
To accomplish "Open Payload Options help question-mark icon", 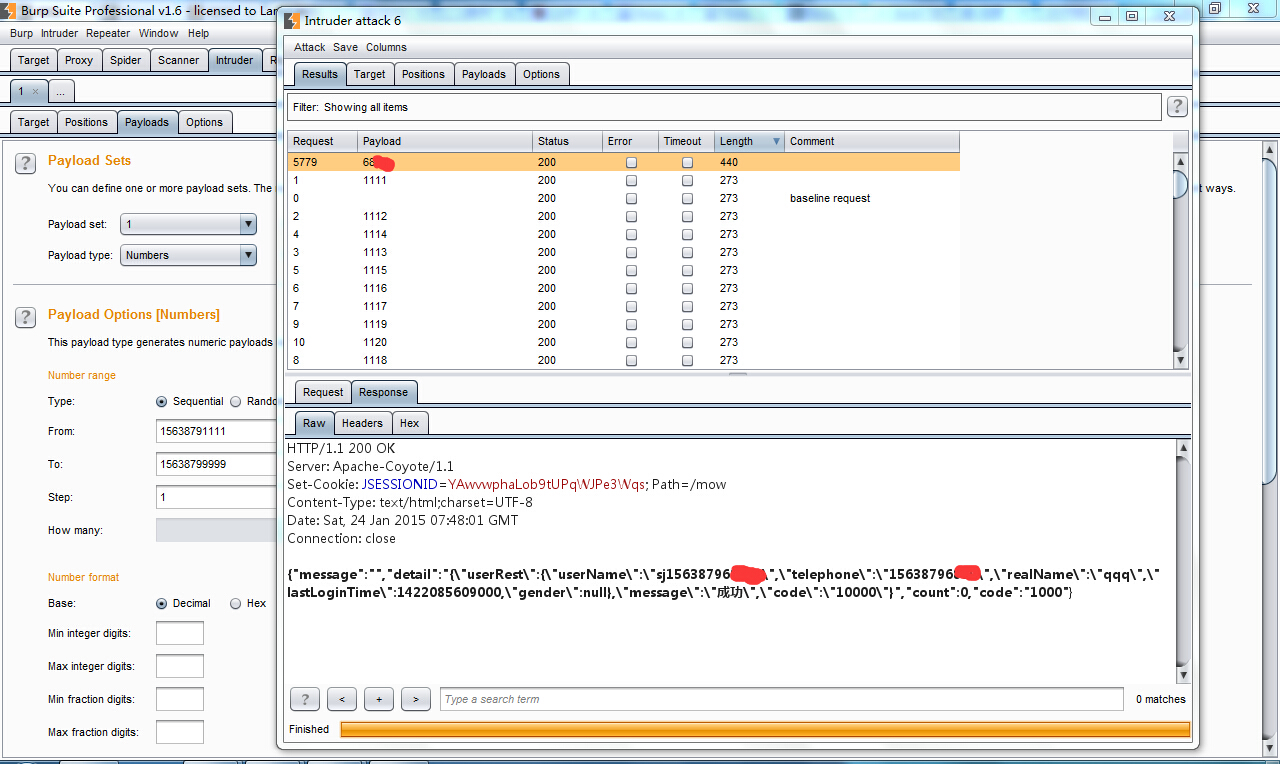I will coord(25,317).
